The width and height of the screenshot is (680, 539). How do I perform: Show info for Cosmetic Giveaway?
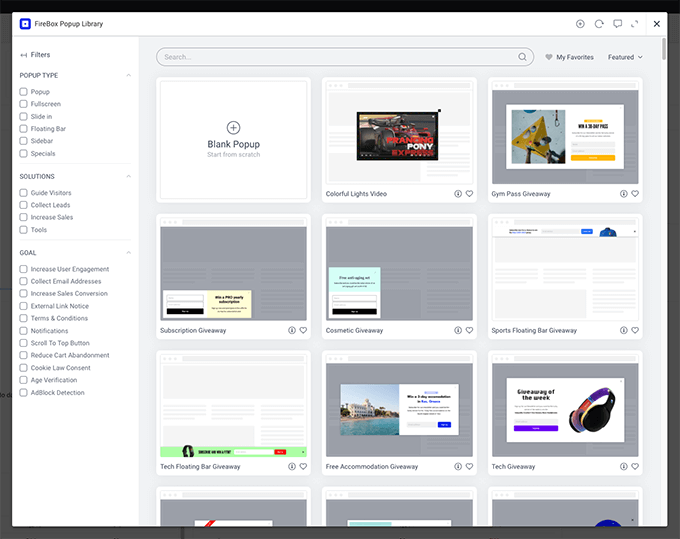458,330
